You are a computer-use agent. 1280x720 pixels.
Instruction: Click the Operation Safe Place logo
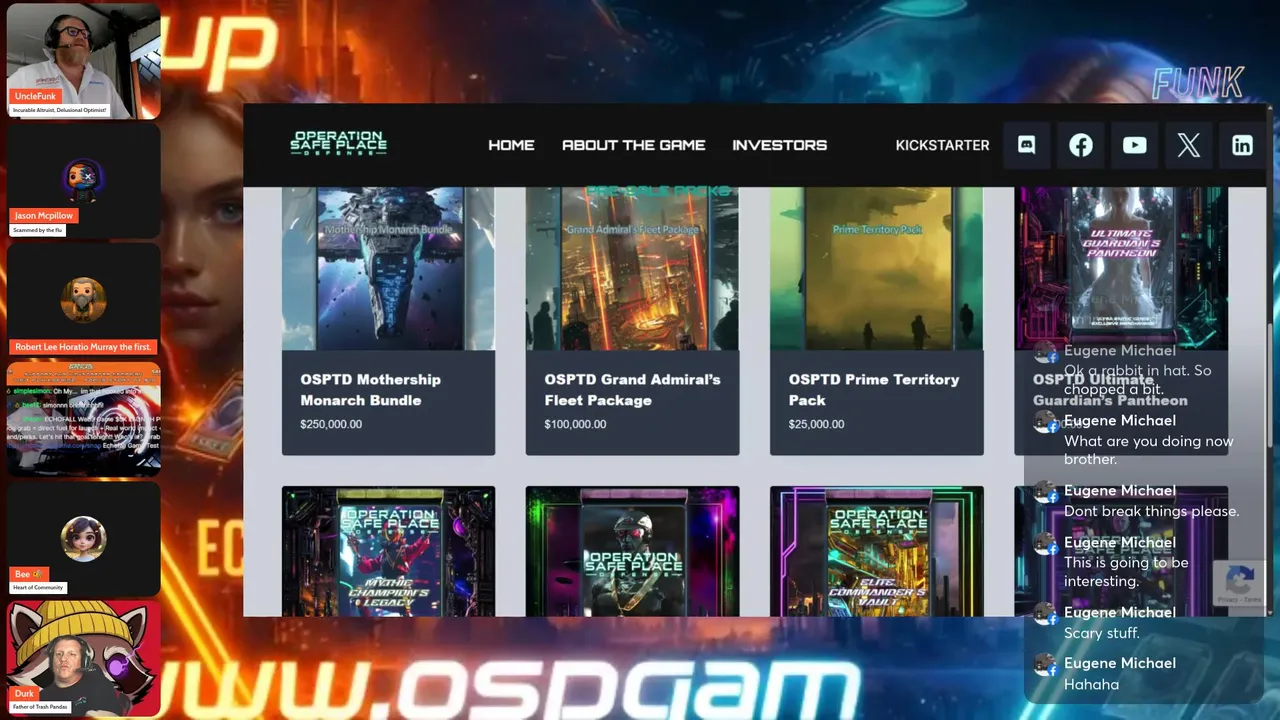pyautogui.click(x=338, y=143)
